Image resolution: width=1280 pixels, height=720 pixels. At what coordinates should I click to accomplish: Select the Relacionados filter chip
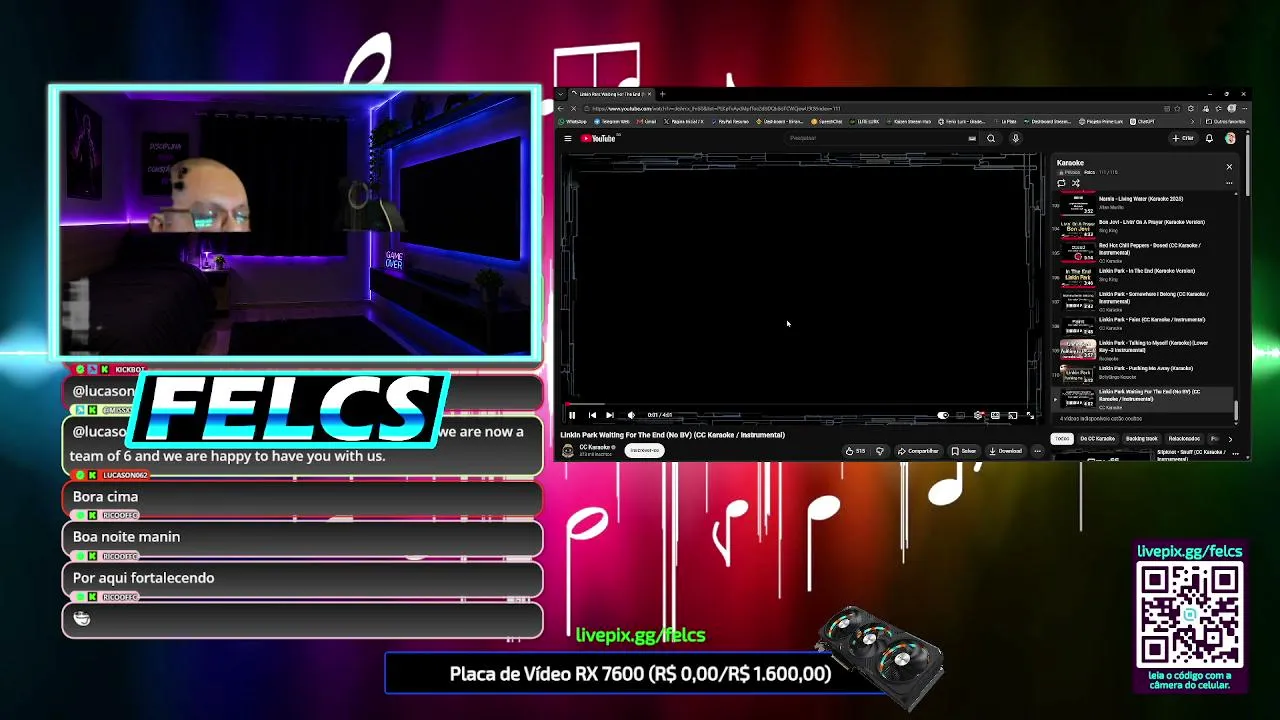pos(1184,439)
